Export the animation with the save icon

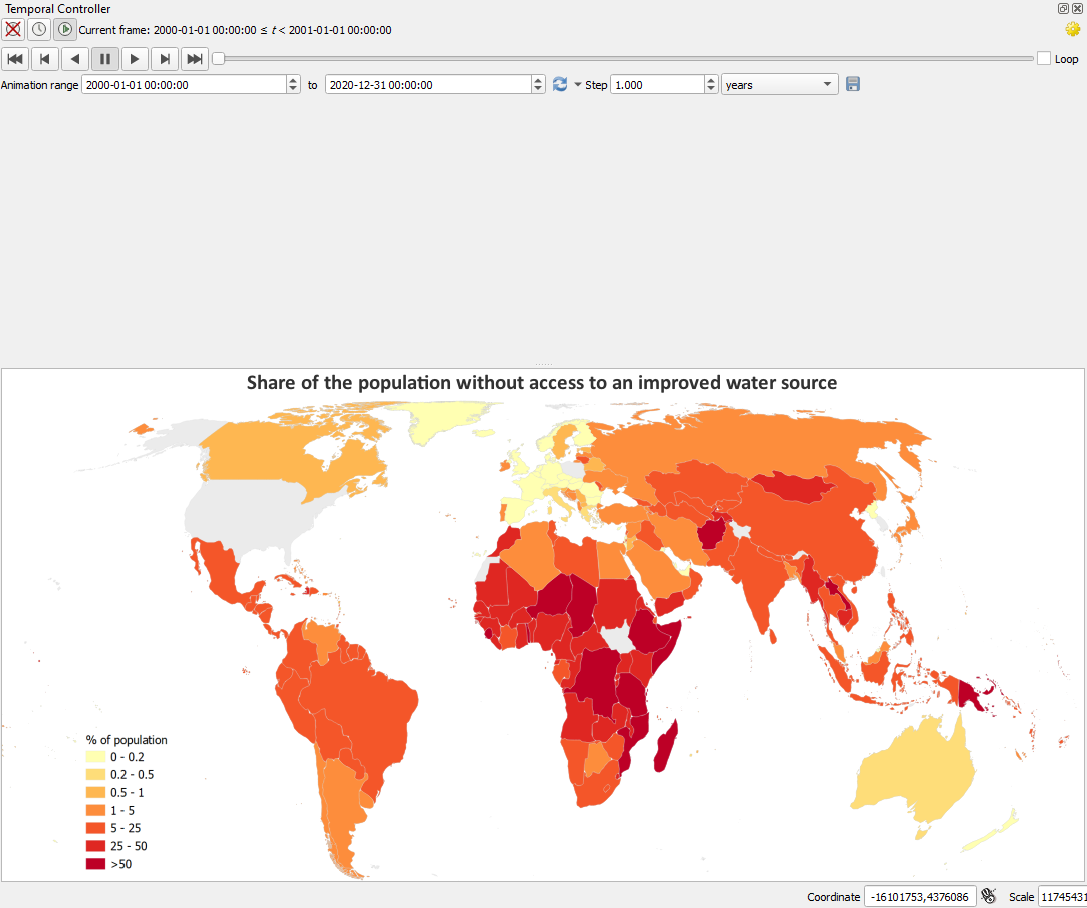[x=853, y=84]
